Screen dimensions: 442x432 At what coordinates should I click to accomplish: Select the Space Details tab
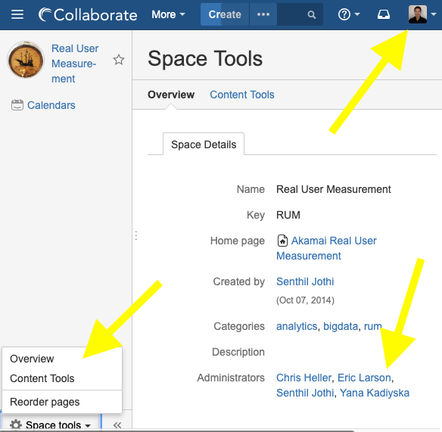(x=204, y=145)
